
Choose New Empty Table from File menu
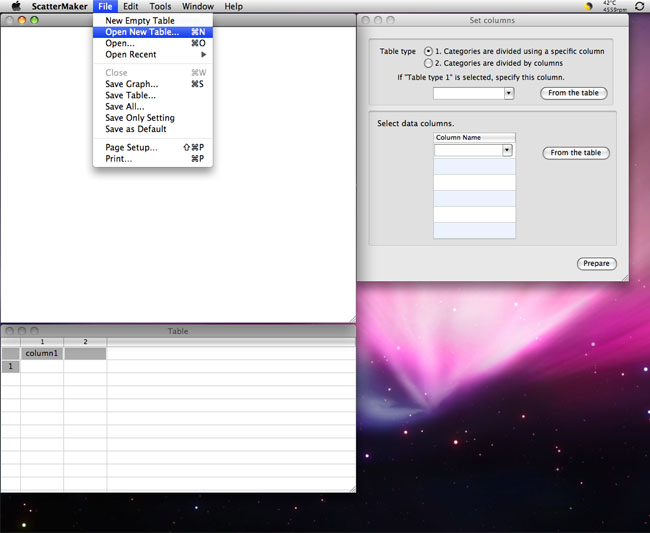pyautogui.click(x=153, y=20)
